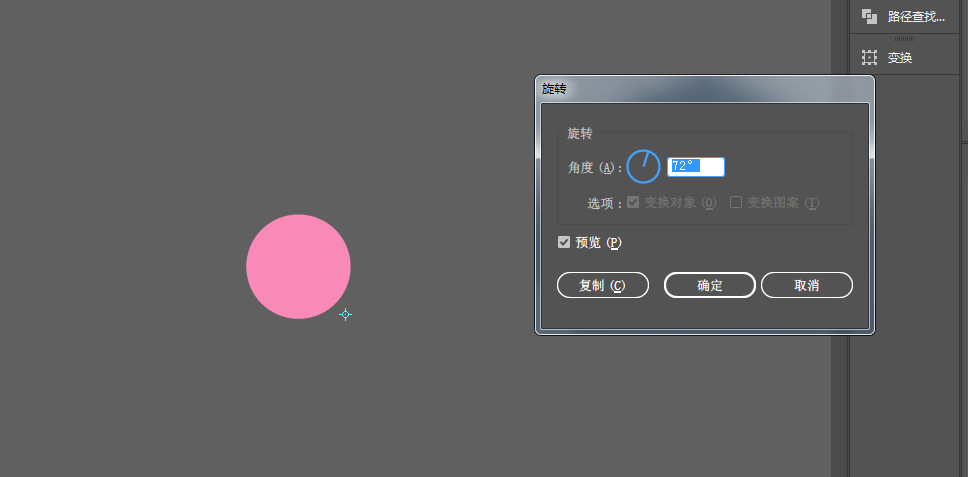Uncheck the 预览 (P) preview checkbox

click(564, 243)
